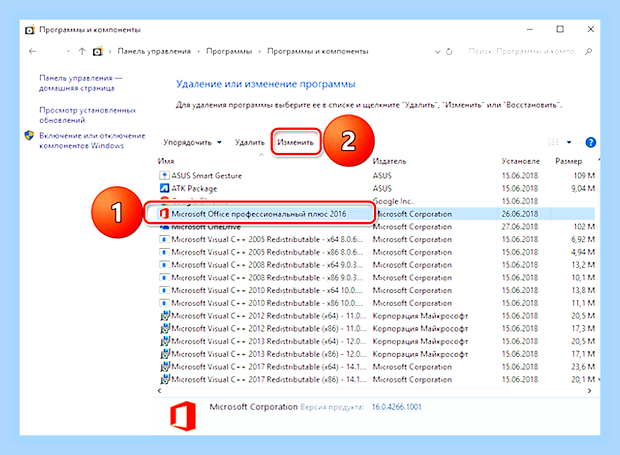
Task: Click the horizontal scrollbar left arrow
Action: 159,391
